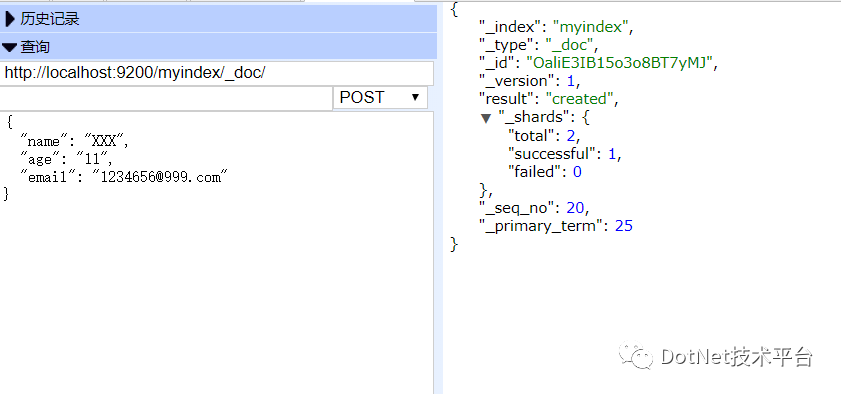Screen dimensions: 841x394
Task: Collapse the 查询 query section
Action: click(x=218, y=47)
